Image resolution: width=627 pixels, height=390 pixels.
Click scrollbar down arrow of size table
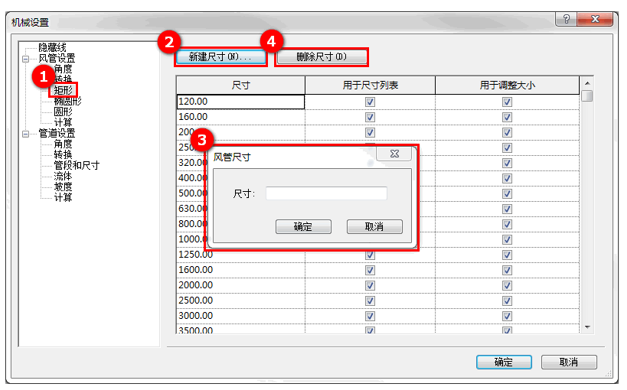587,327
